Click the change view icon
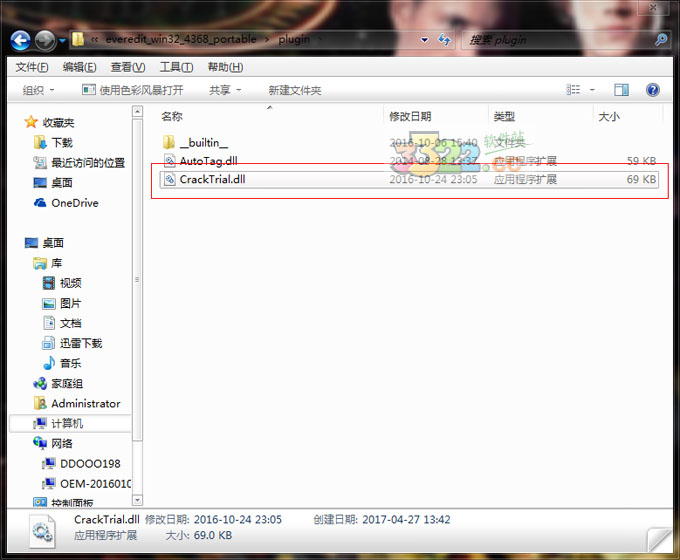The height and width of the screenshot is (560, 680). pyautogui.click(x=573, y=90)
